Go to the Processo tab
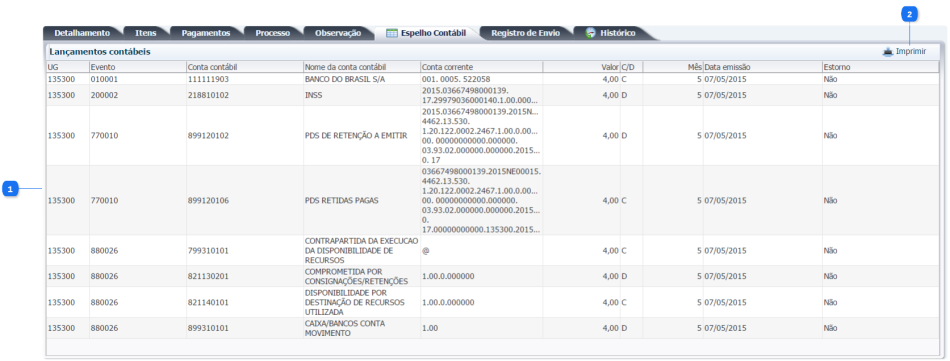This screenshot has width=950, height=361. click(x=273, y=33)
